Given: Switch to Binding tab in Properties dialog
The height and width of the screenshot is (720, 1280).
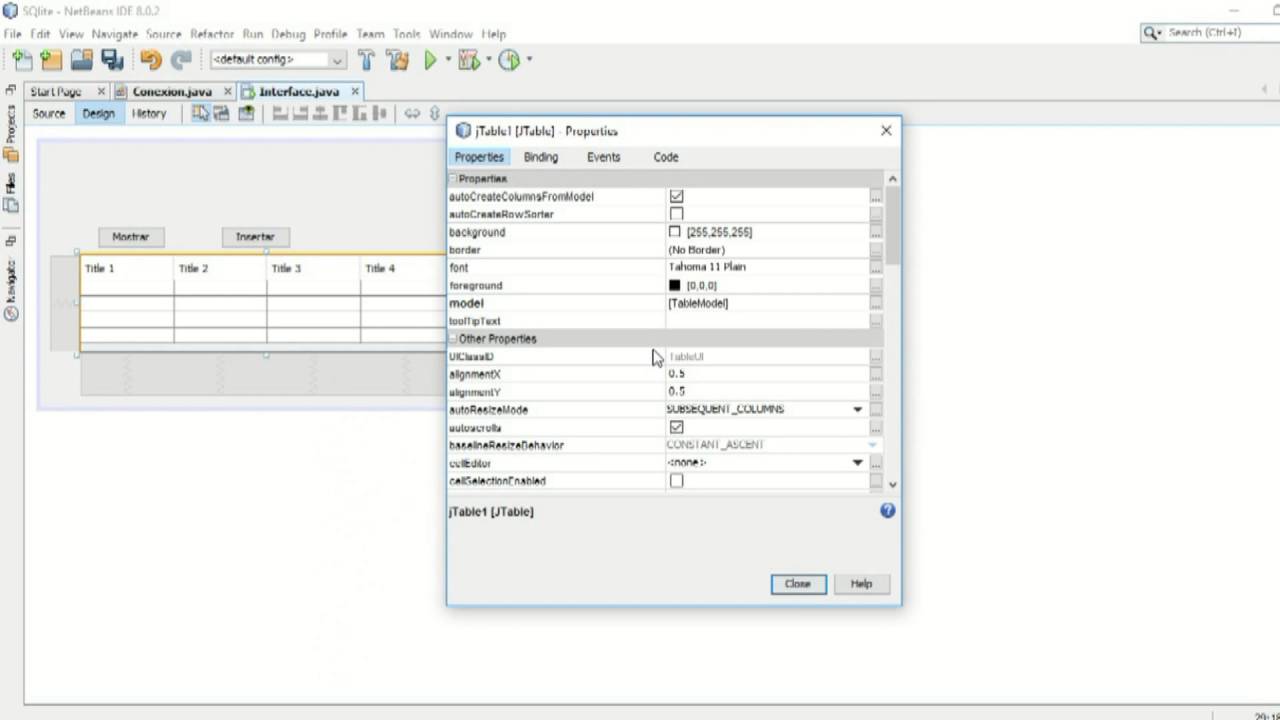Looking at the screenshot, I should [x=541, y=157].
